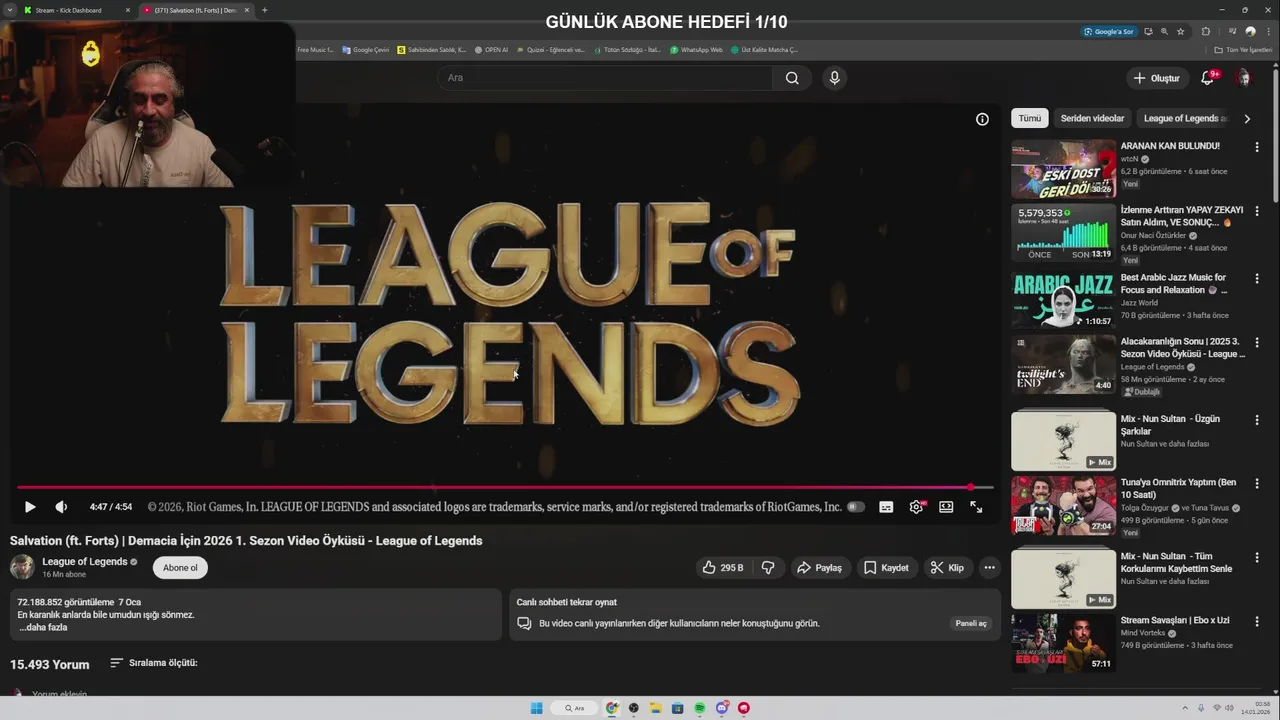The height and width of the screenshot is (720, 1280).
Task: Open the Sıralama ölçütü sort dropdown
Action: [153, 663]
